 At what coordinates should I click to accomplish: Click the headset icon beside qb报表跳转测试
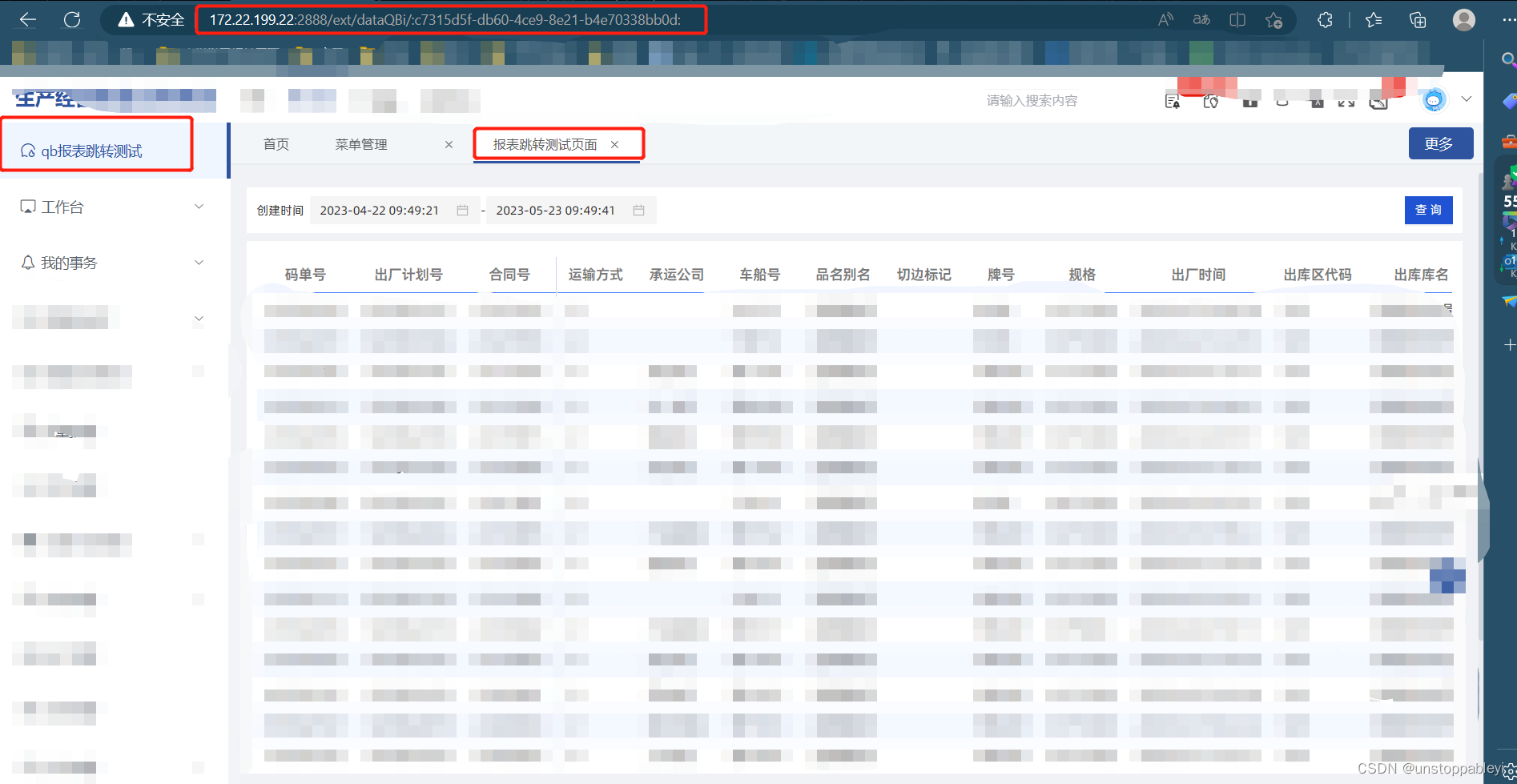(28, 151)
